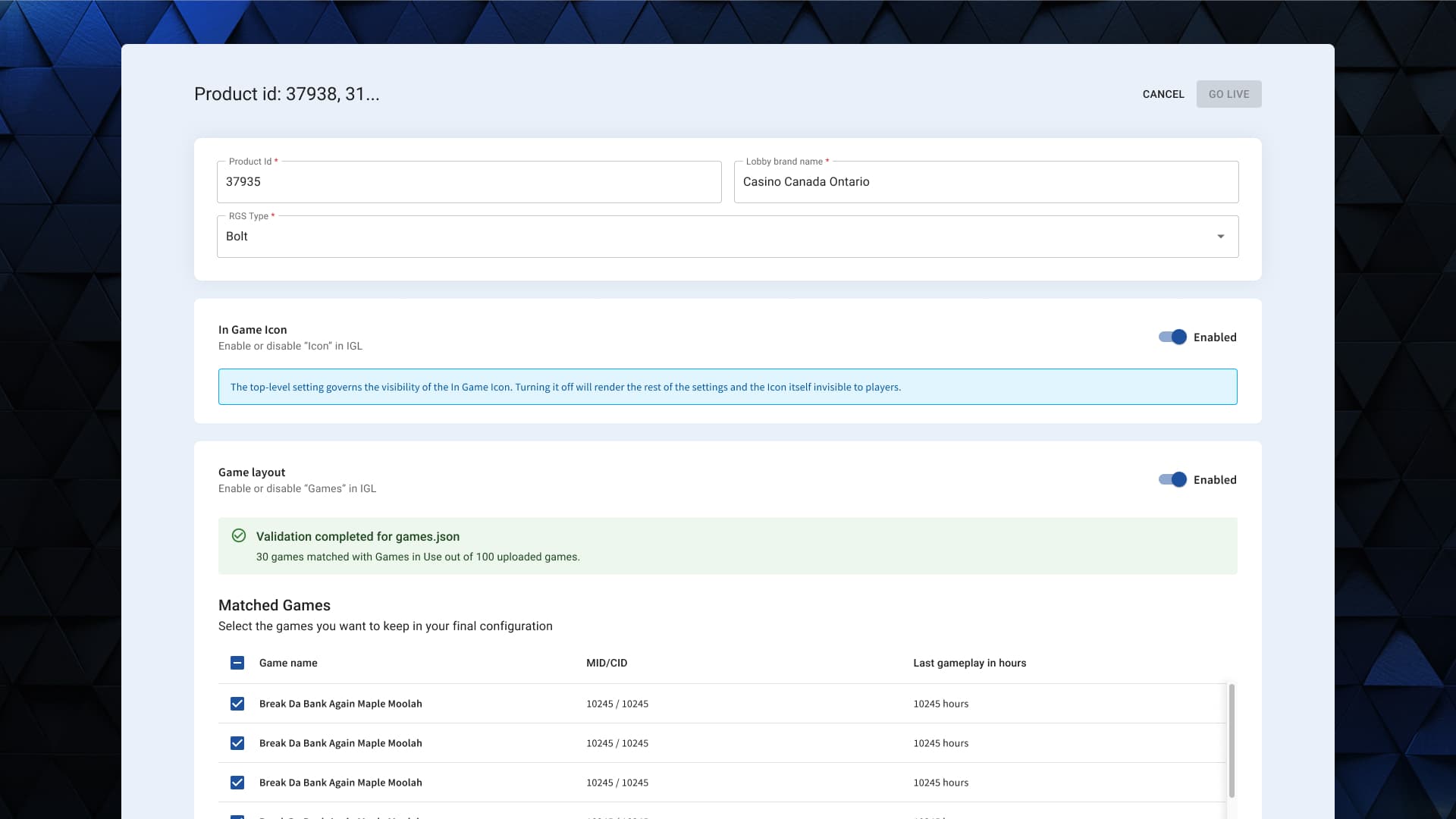1456x819 pixels.
Task: Click the RGS Type Bolt combo box
Action: click(713, 237)
